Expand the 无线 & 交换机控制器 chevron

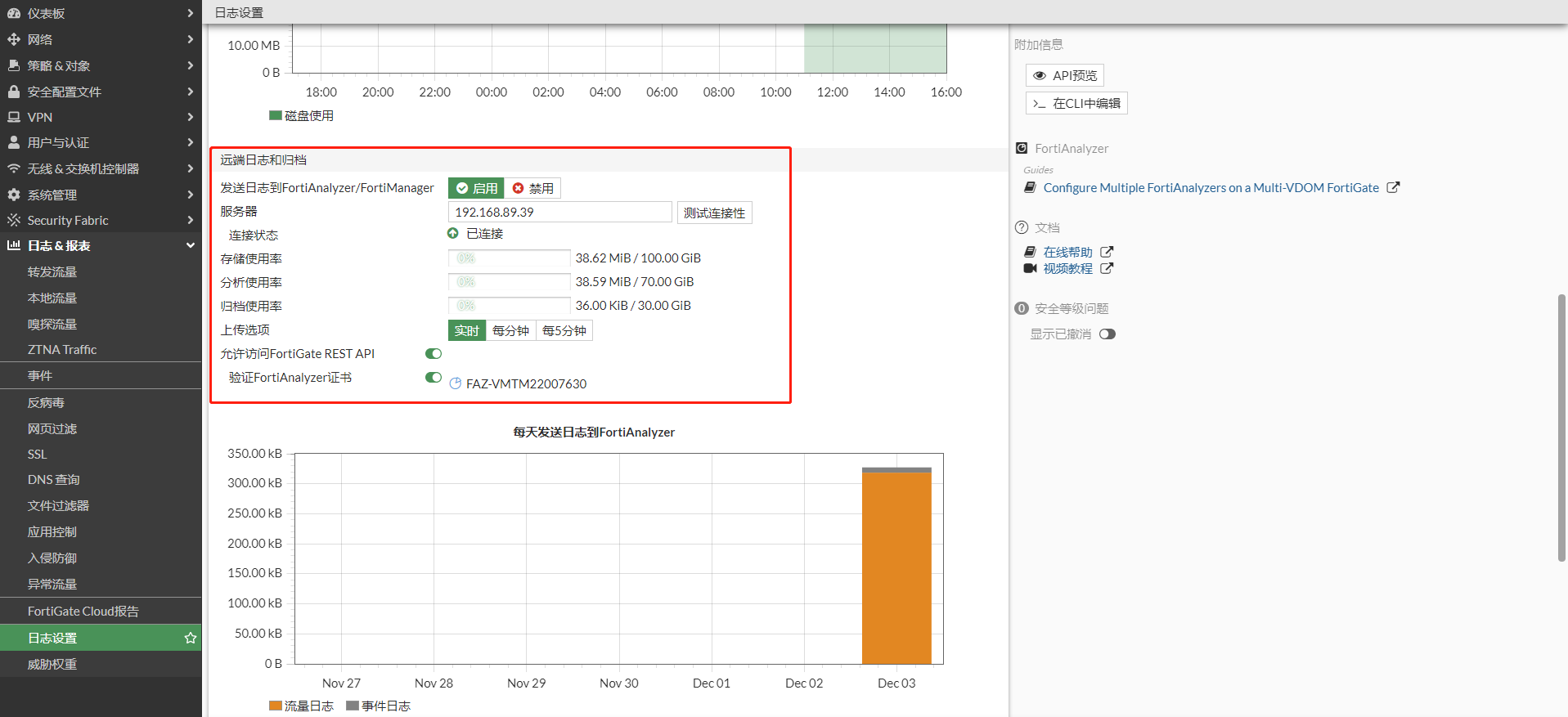click(191, 168)
